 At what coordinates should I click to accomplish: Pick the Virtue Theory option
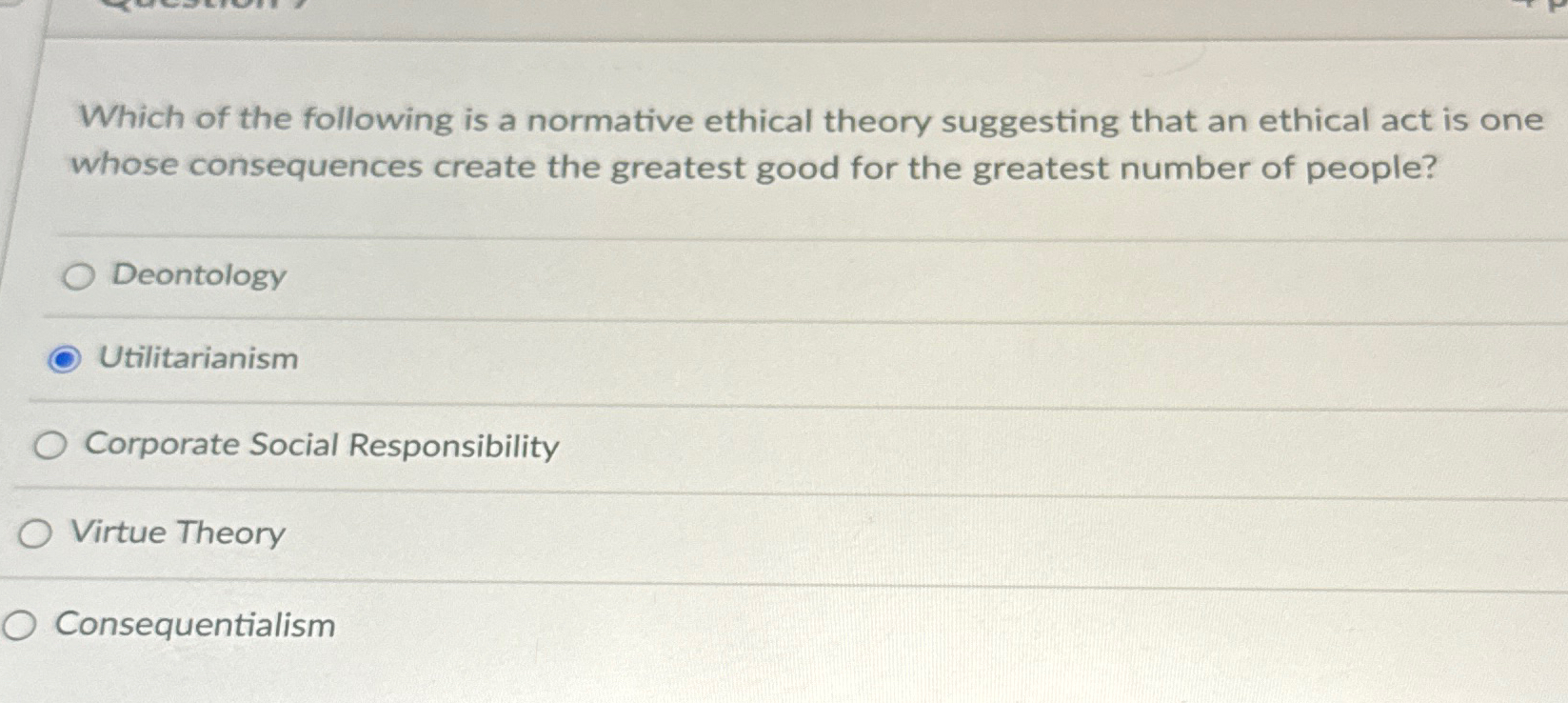pos(33,533)
